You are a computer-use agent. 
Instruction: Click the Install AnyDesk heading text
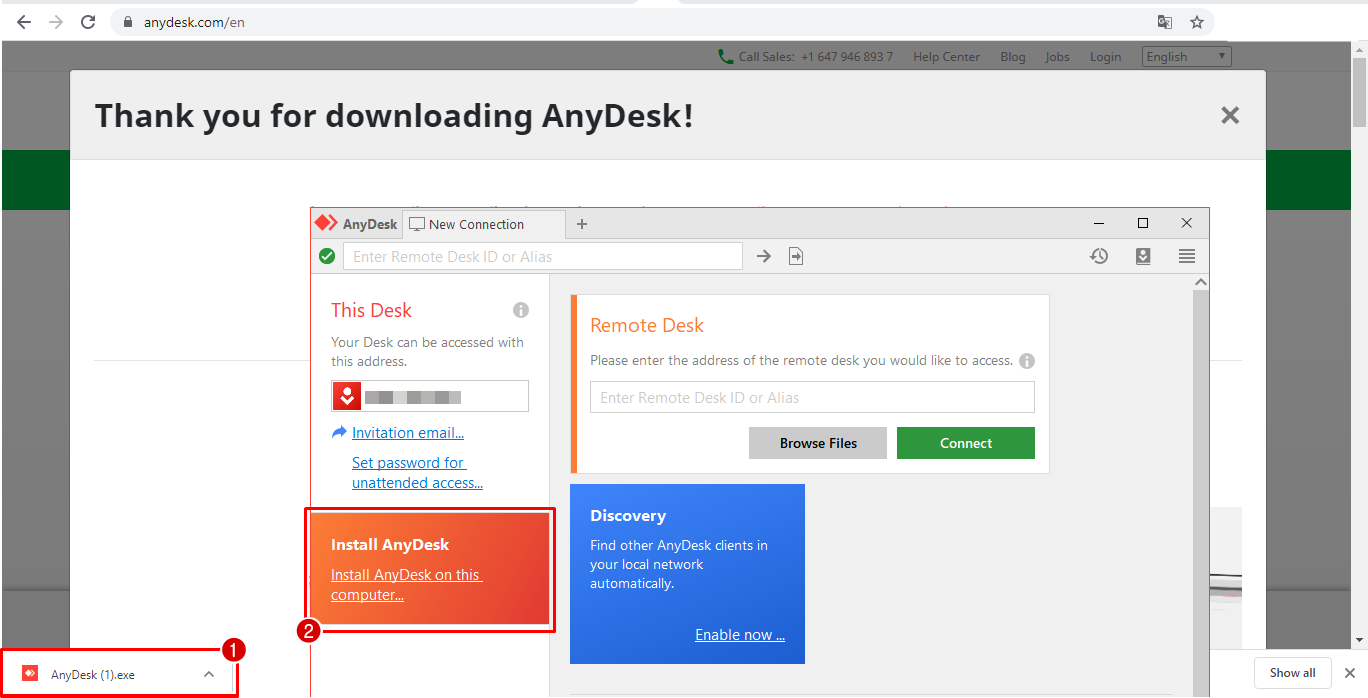pos(390,545)
